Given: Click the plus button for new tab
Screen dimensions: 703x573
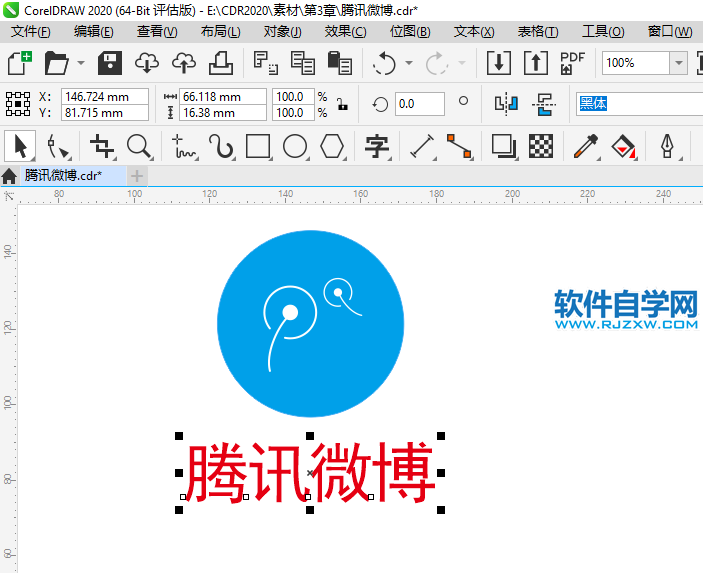Looking at the screenshot, I should [x=137, y=176].
